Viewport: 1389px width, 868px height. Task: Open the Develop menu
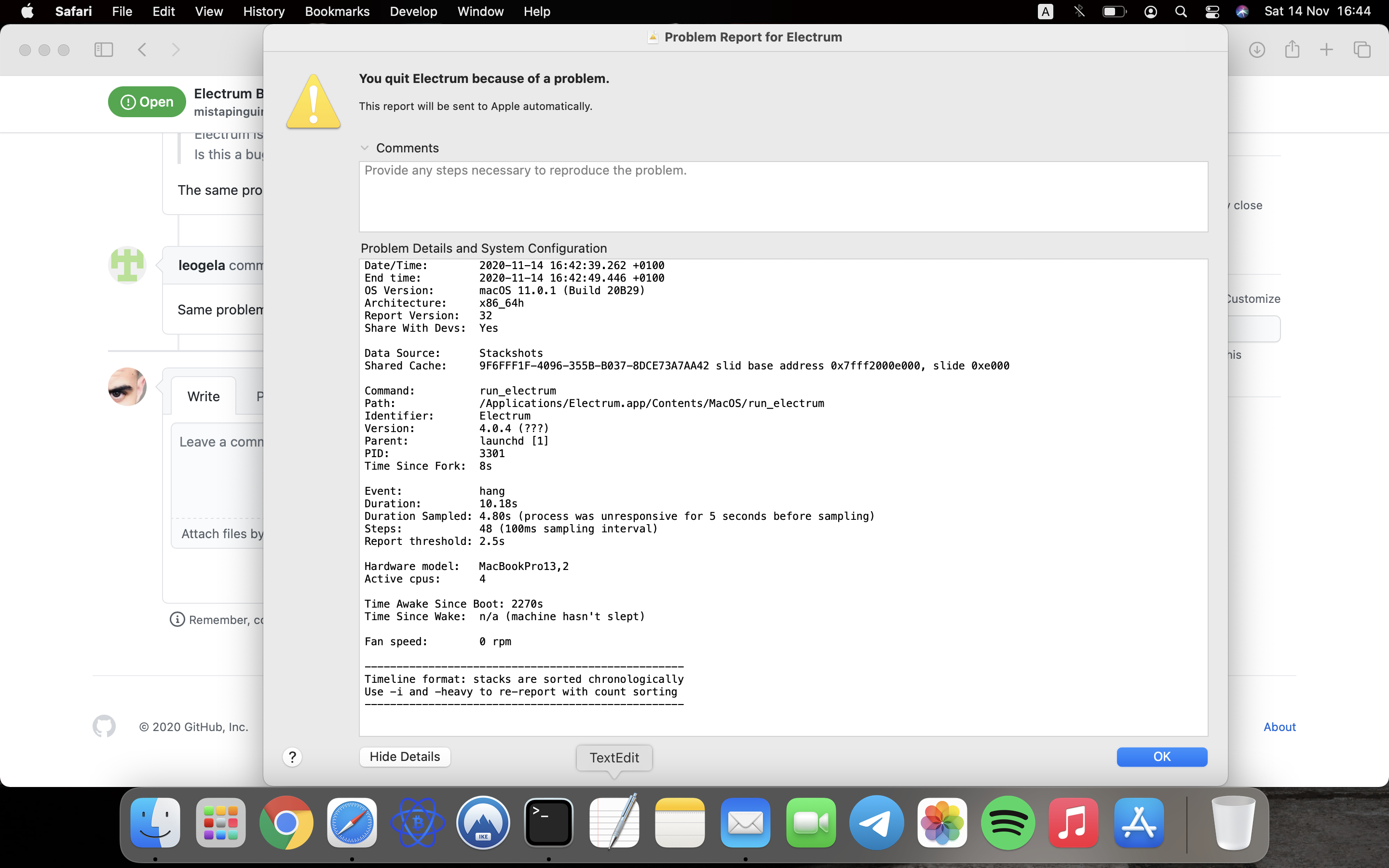coord(413,12)
